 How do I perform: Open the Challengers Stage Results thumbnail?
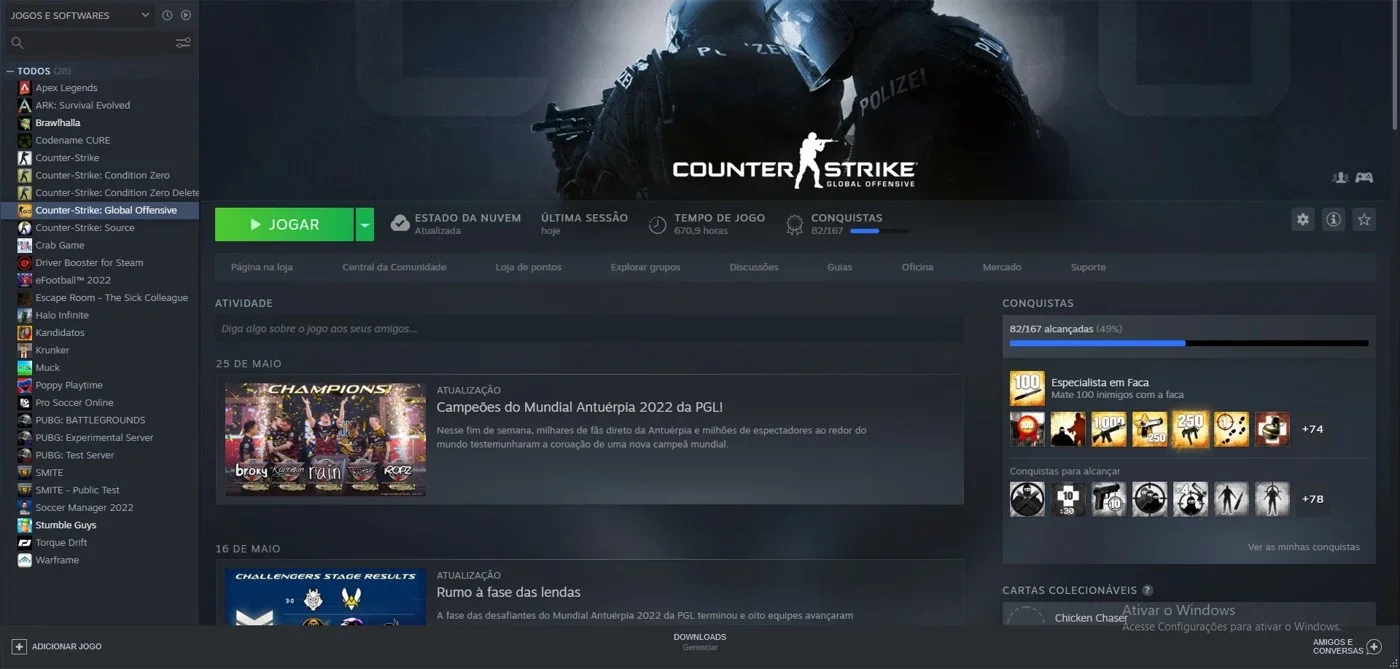(x=325, y=597)
